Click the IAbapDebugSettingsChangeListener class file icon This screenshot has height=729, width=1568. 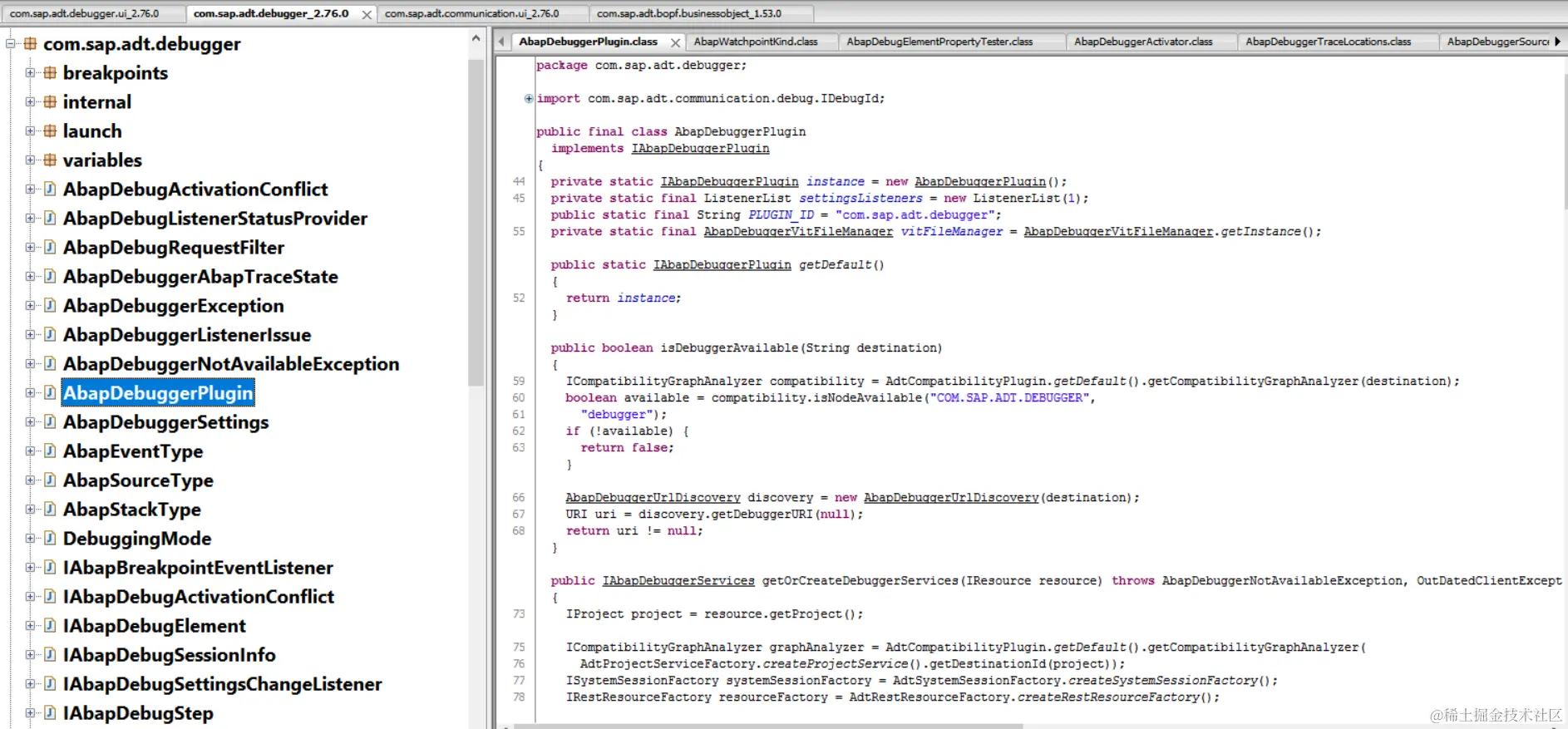(50, 684)
